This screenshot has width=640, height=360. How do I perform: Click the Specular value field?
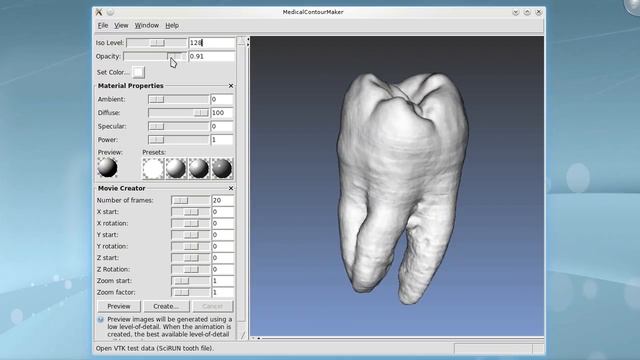coord(222,126)
